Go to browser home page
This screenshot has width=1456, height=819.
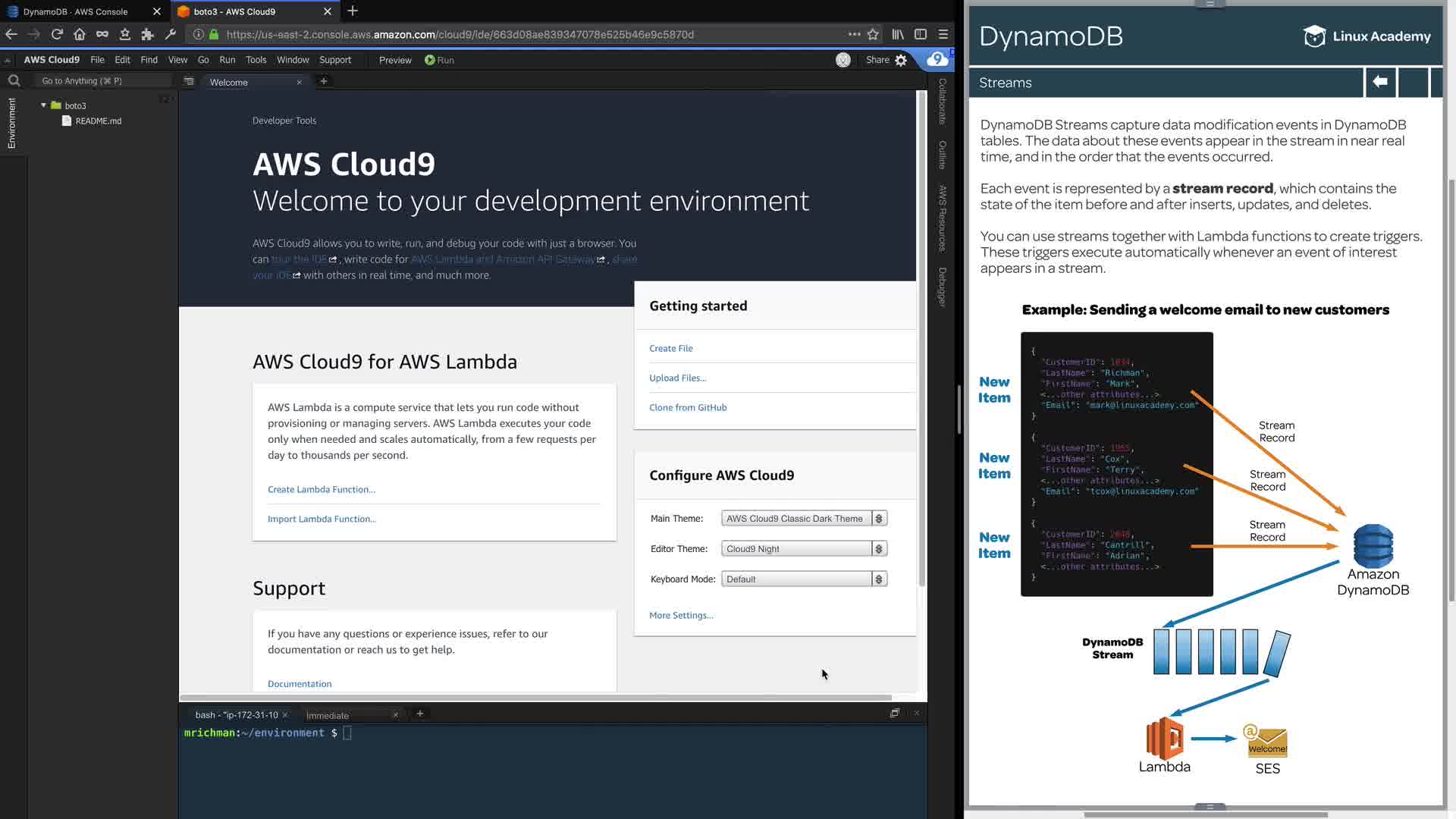[80, 34]
